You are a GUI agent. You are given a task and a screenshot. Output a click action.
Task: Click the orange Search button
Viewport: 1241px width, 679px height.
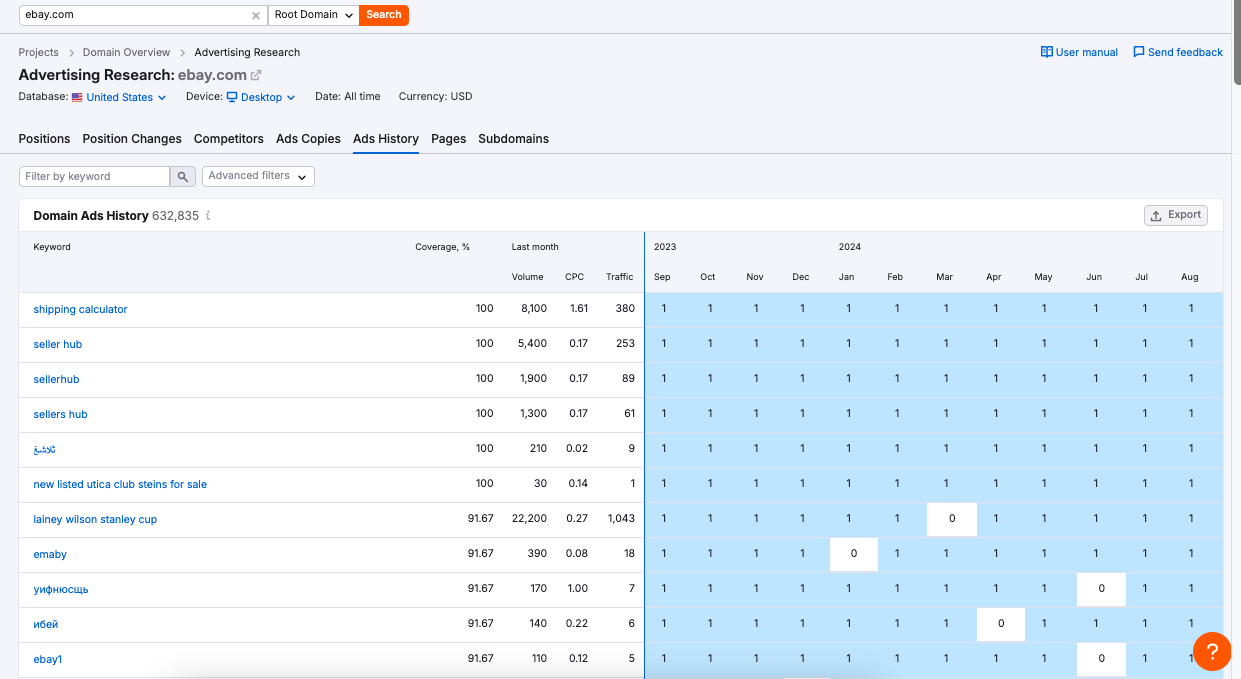click(x=384, y=15)
